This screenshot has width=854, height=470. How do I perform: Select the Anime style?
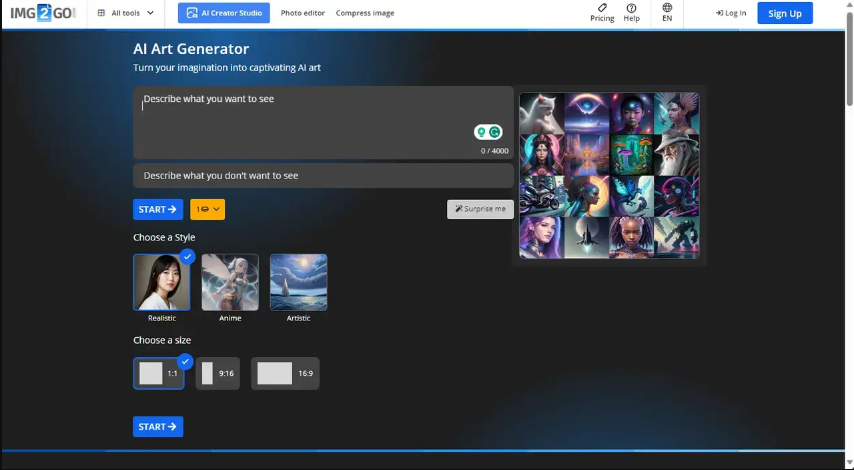coord(230,283)
